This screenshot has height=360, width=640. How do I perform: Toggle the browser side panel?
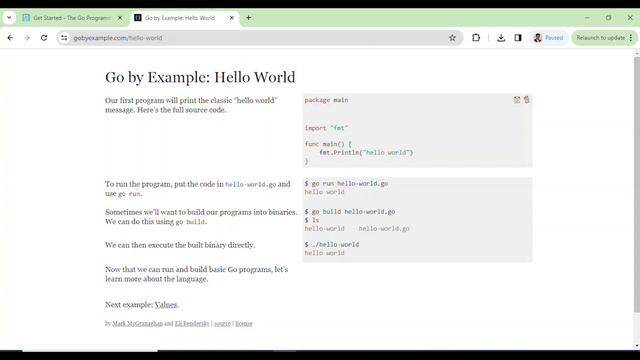(518, 38)
